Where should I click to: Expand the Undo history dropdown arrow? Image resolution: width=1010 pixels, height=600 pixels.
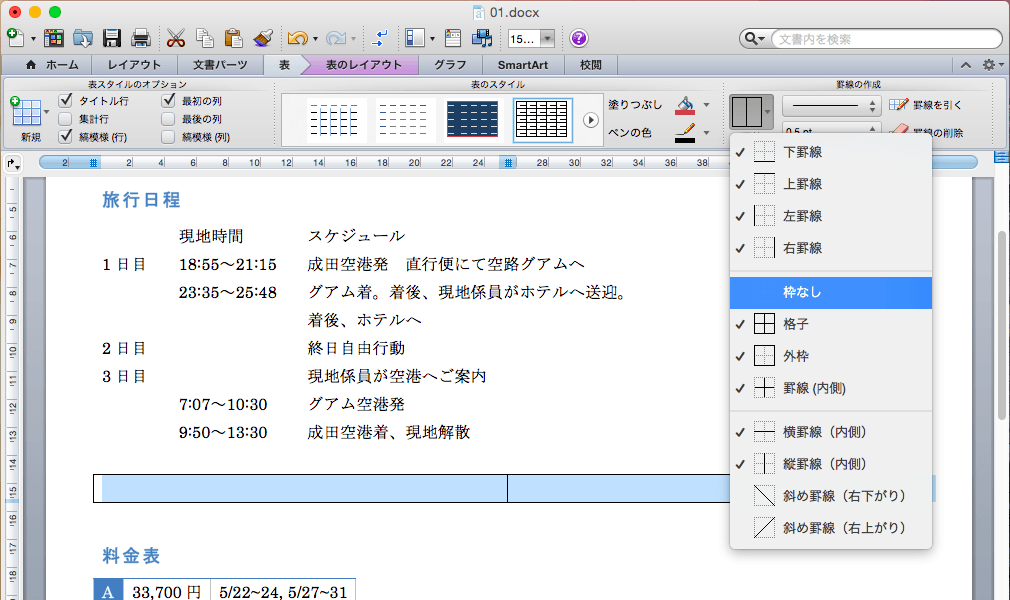click(315, 39)
